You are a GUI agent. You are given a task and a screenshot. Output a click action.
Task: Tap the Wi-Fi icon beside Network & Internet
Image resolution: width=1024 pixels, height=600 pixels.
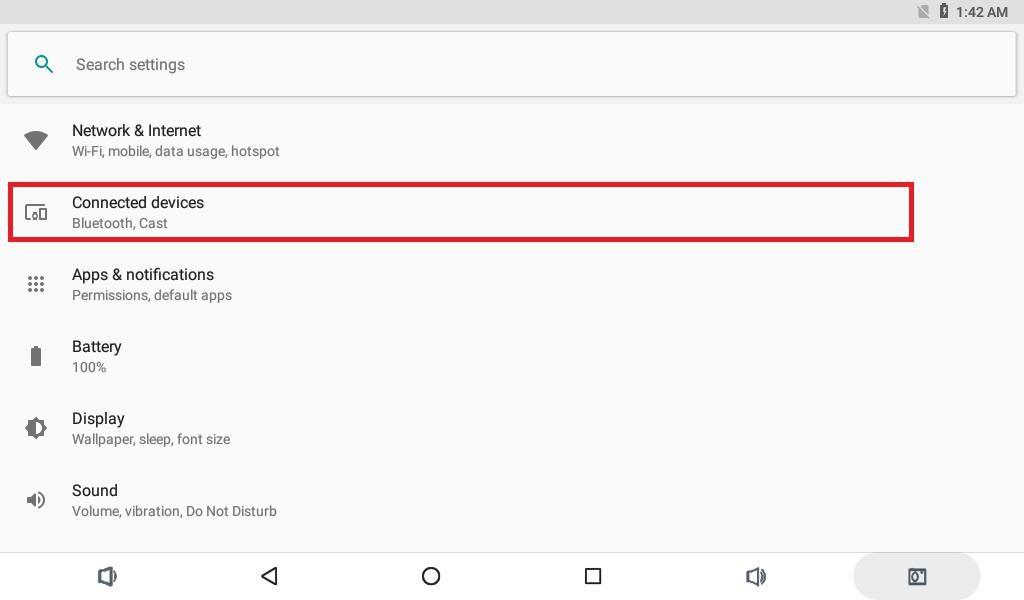click(x=36, y=140)
